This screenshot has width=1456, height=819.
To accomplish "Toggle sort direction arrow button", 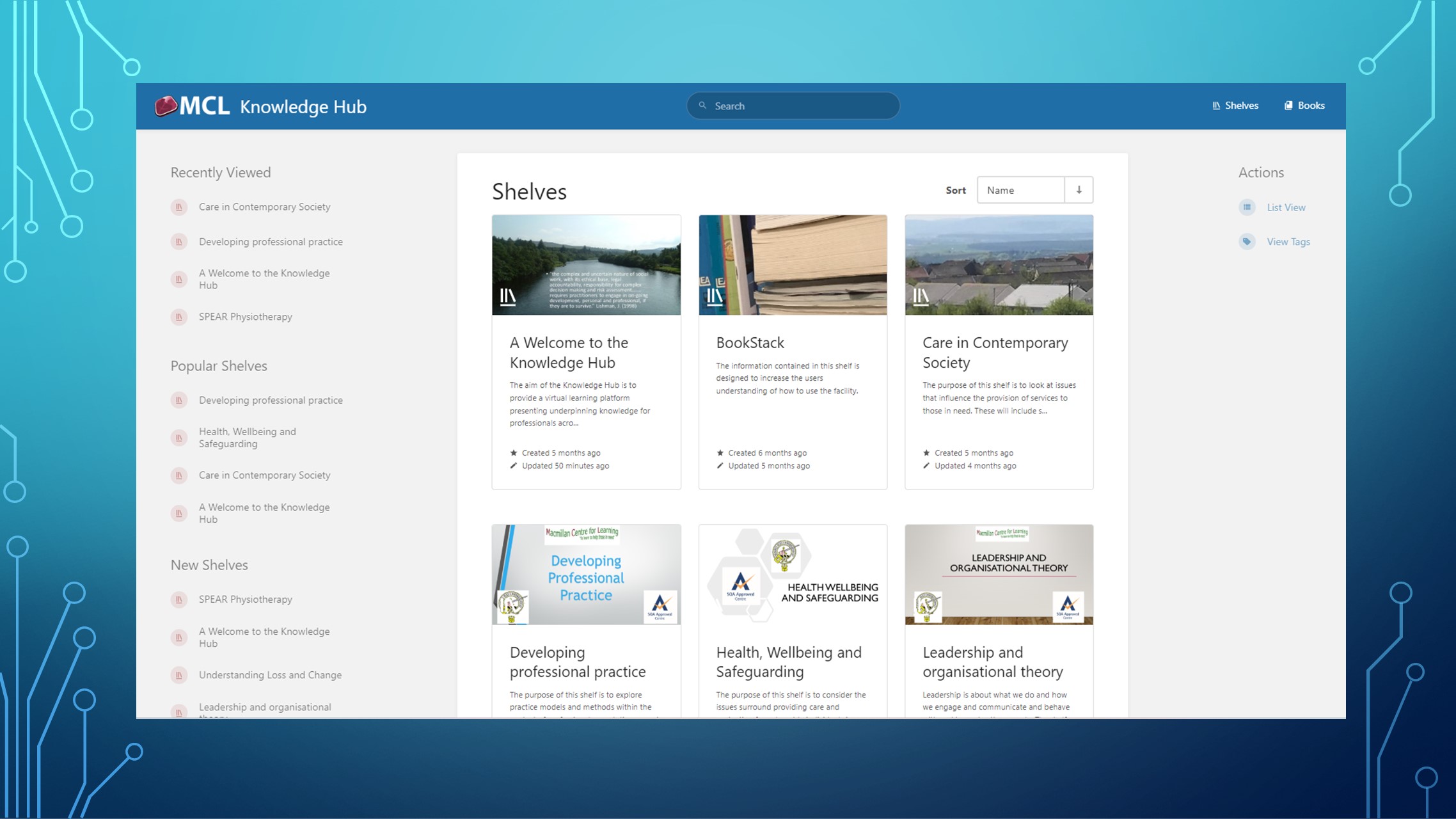I will (1079, 190).
